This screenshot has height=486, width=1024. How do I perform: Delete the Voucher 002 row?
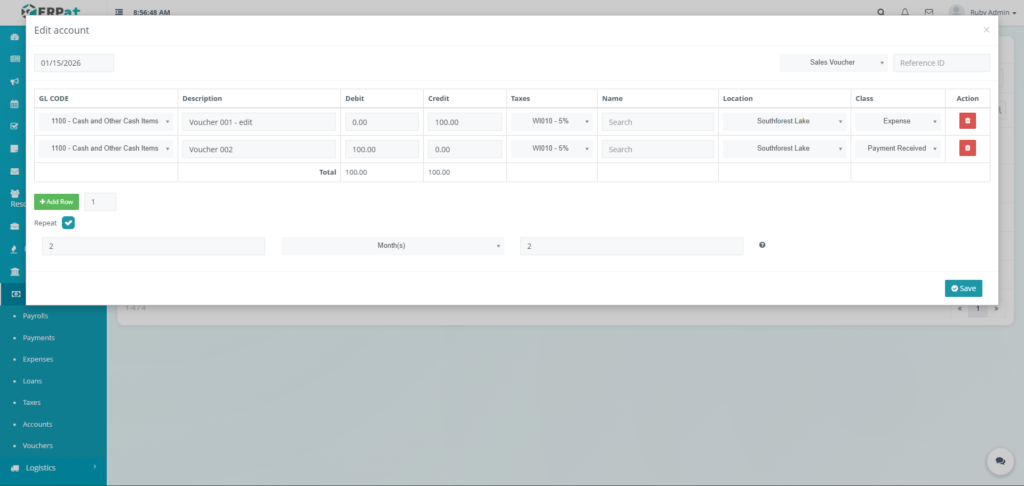(x=967, y=148)
